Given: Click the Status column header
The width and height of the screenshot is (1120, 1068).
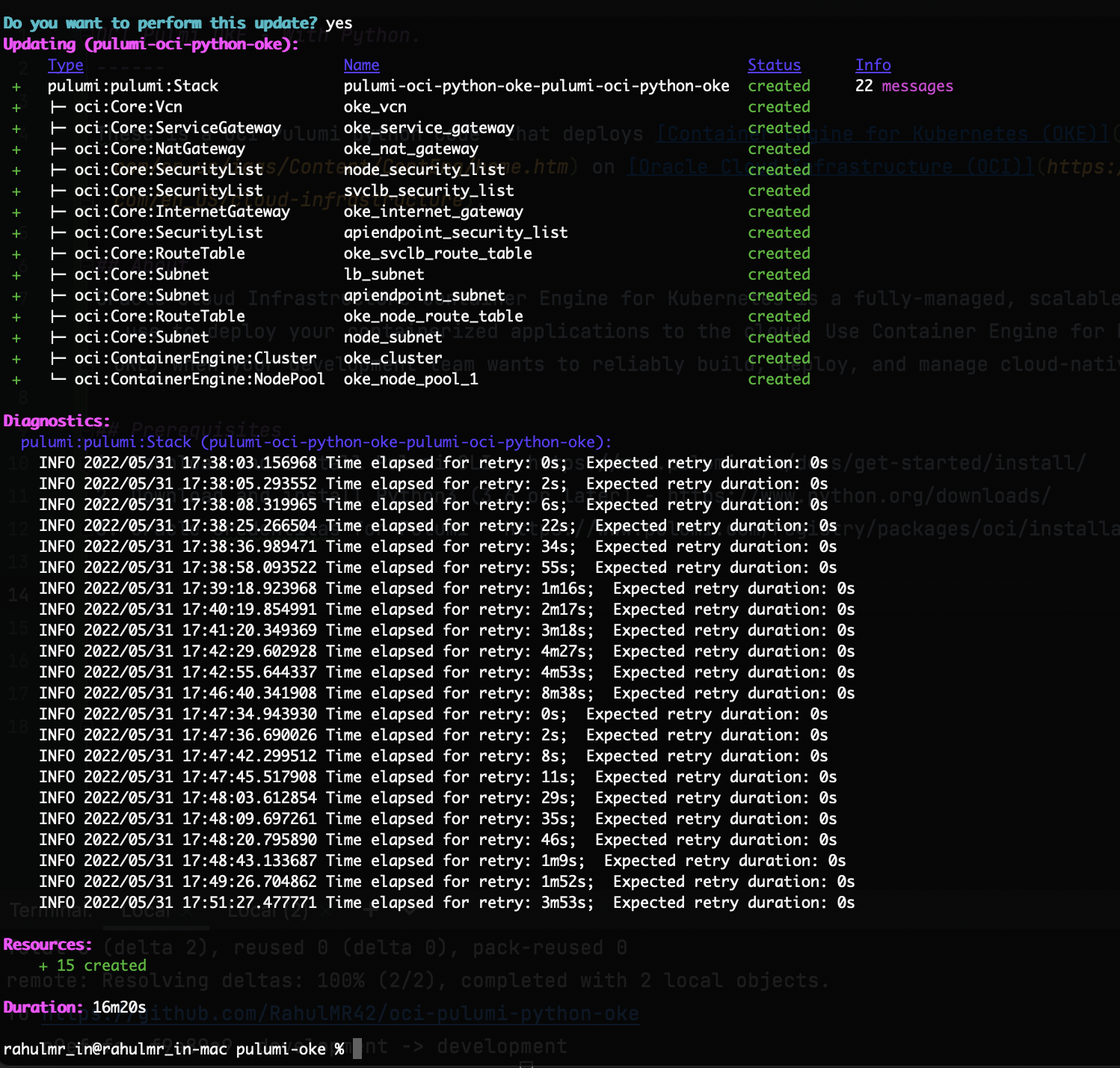Looking at the screenshot, I should point(774,65).
